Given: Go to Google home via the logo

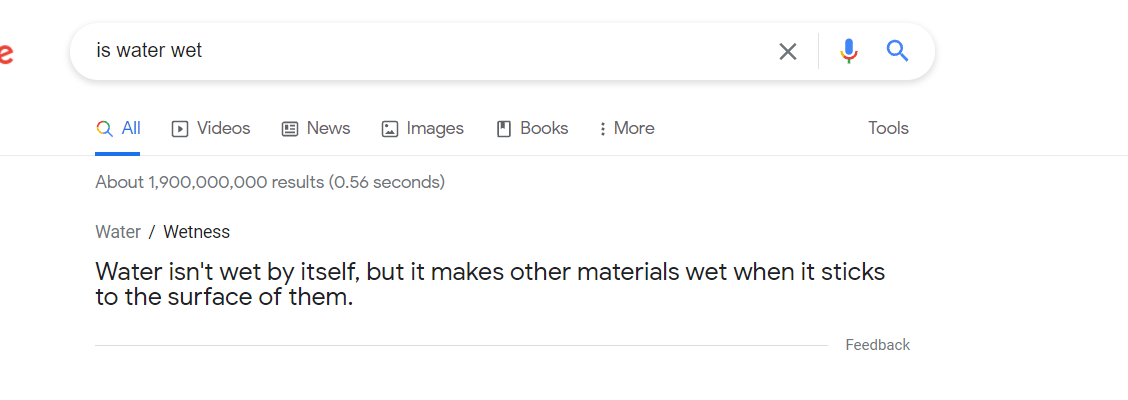Looking at the screenshot, I should [6, 53].
